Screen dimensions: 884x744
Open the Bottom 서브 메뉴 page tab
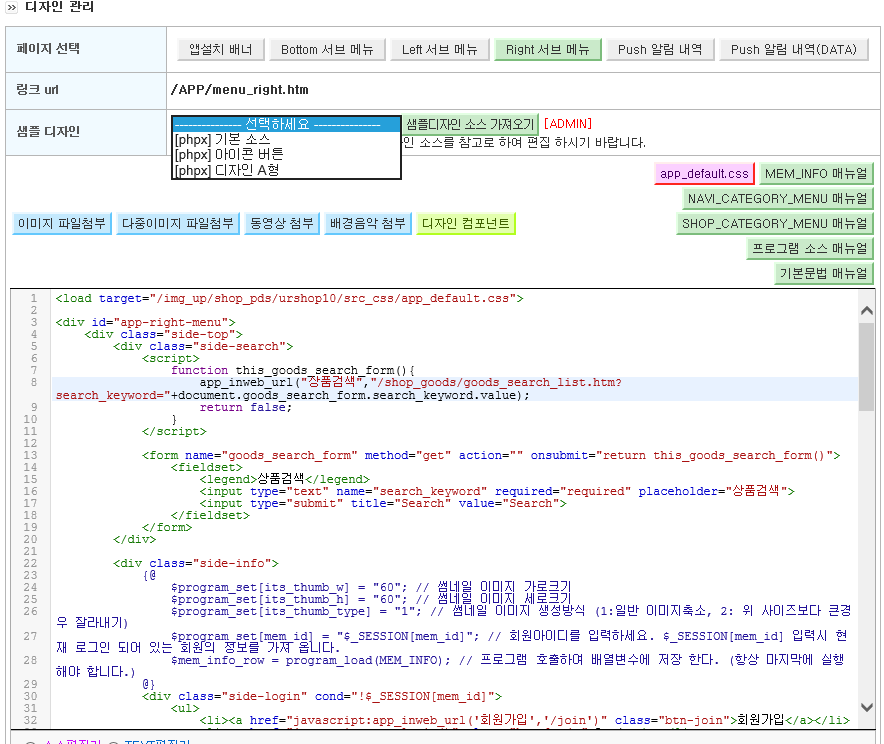pos(328,50)
